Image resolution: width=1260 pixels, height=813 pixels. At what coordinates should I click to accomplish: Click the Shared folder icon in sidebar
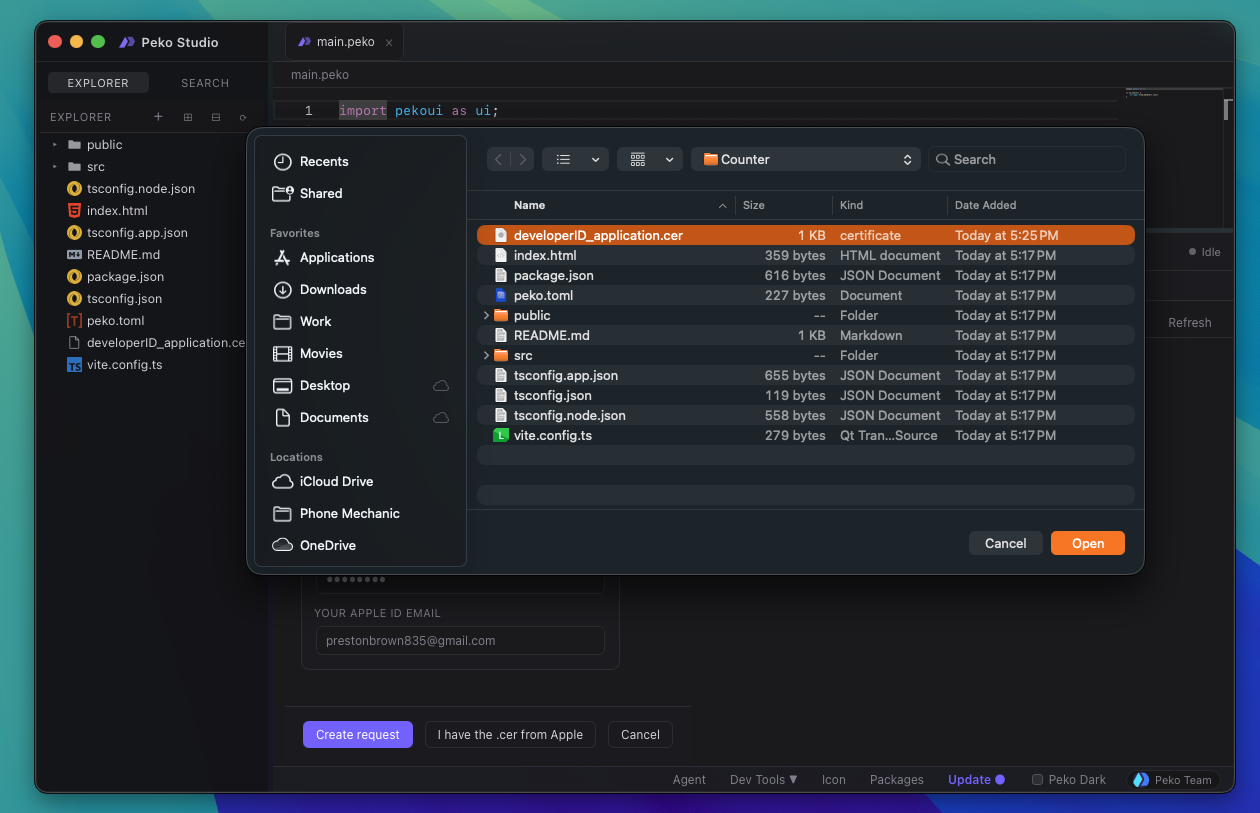pyautogui.click(x=282, y=193)
